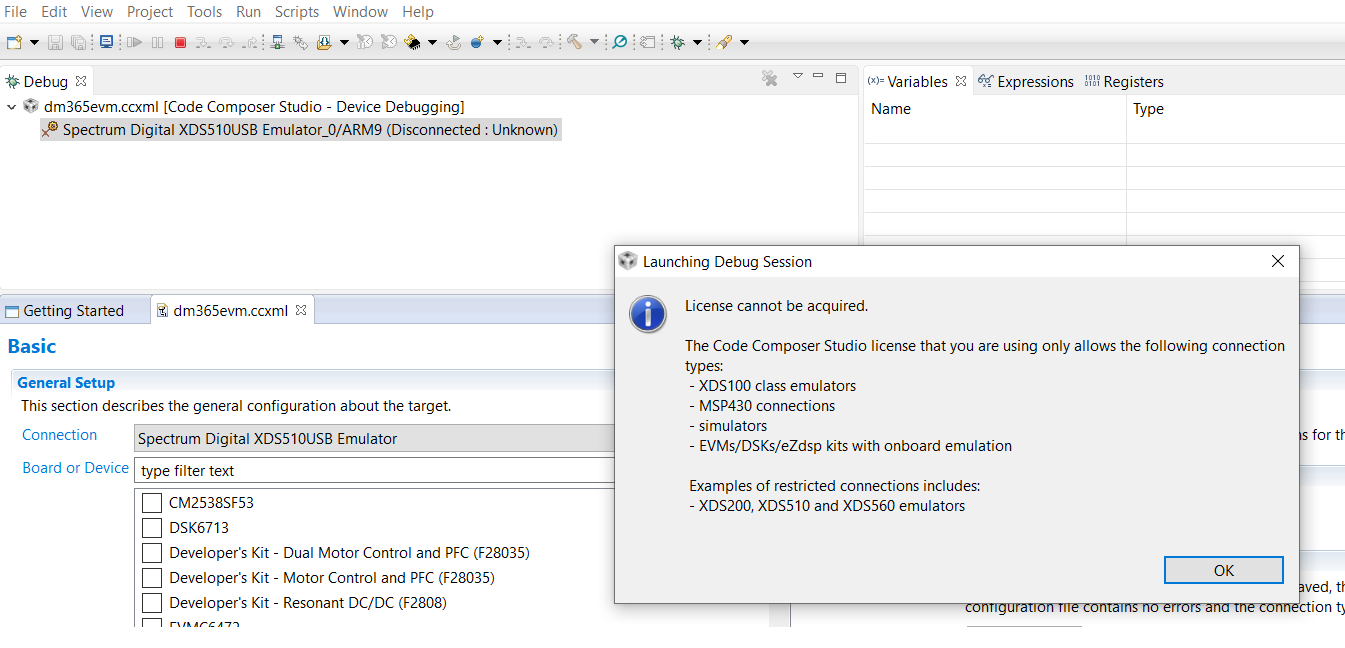Viewport: 1345px width, 648px height.
Task: Click the Build hammer icon
Action: 574,42
